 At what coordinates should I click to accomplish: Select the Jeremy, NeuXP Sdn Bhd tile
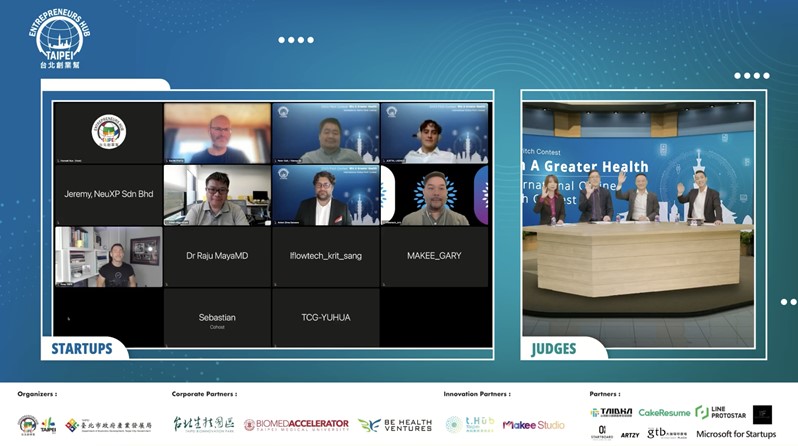[108, 194]
